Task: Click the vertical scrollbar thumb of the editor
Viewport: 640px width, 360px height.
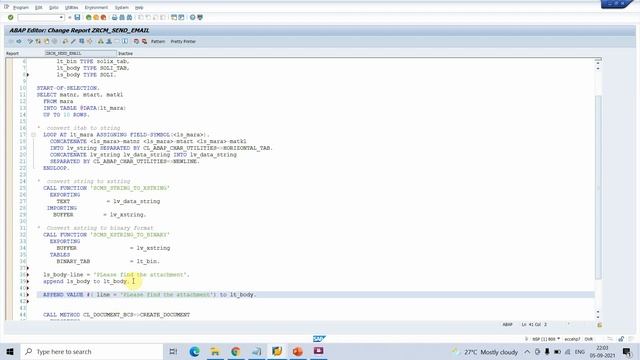Action: point(598,187)
